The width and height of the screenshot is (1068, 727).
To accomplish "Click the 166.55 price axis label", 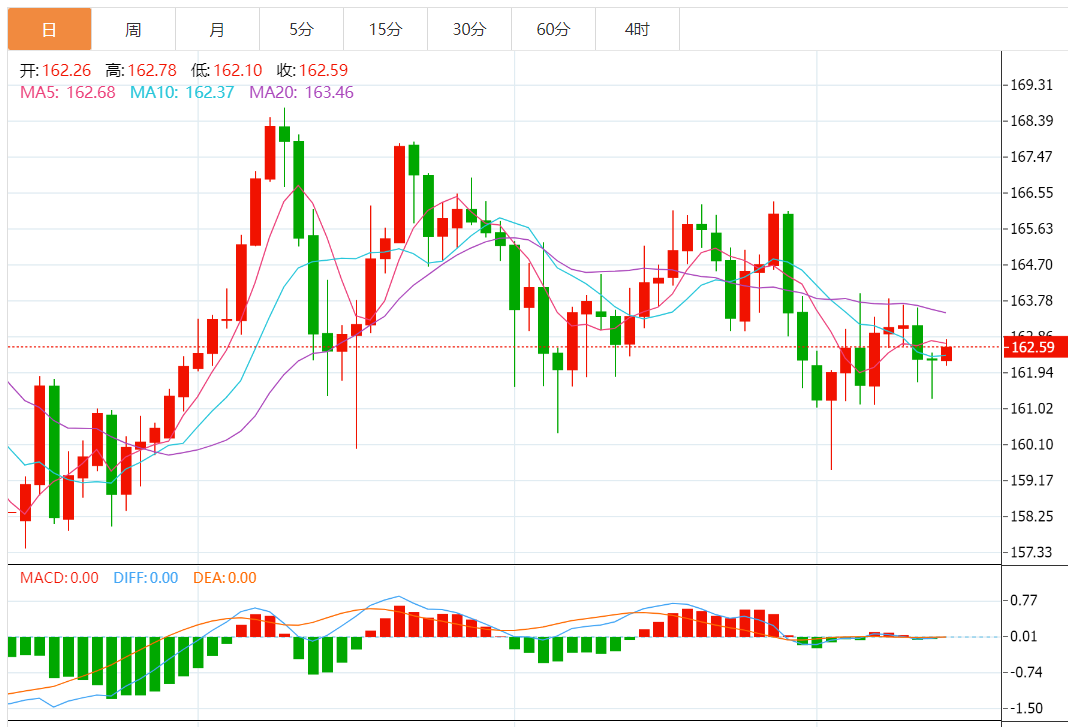I will tap(1031, 193).
